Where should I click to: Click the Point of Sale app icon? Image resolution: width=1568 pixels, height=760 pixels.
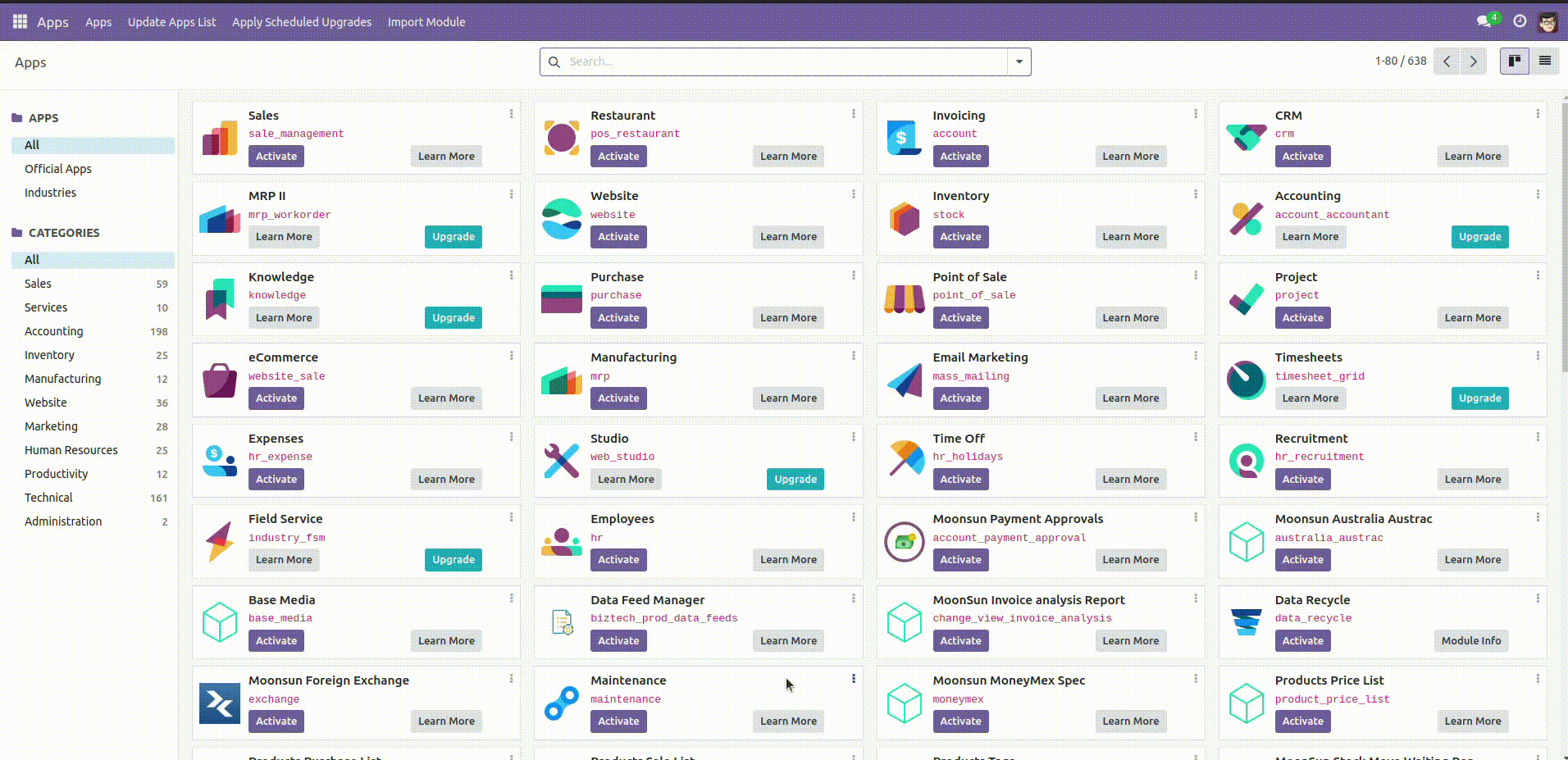click(x=904, y=299)
